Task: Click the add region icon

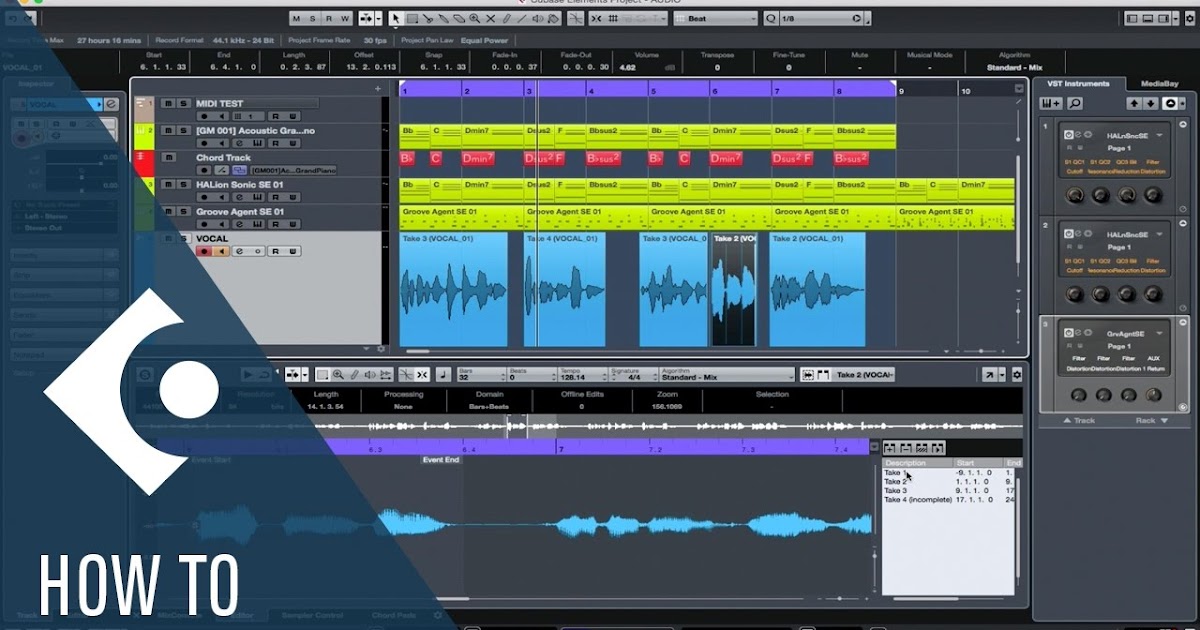Action: 890,448
